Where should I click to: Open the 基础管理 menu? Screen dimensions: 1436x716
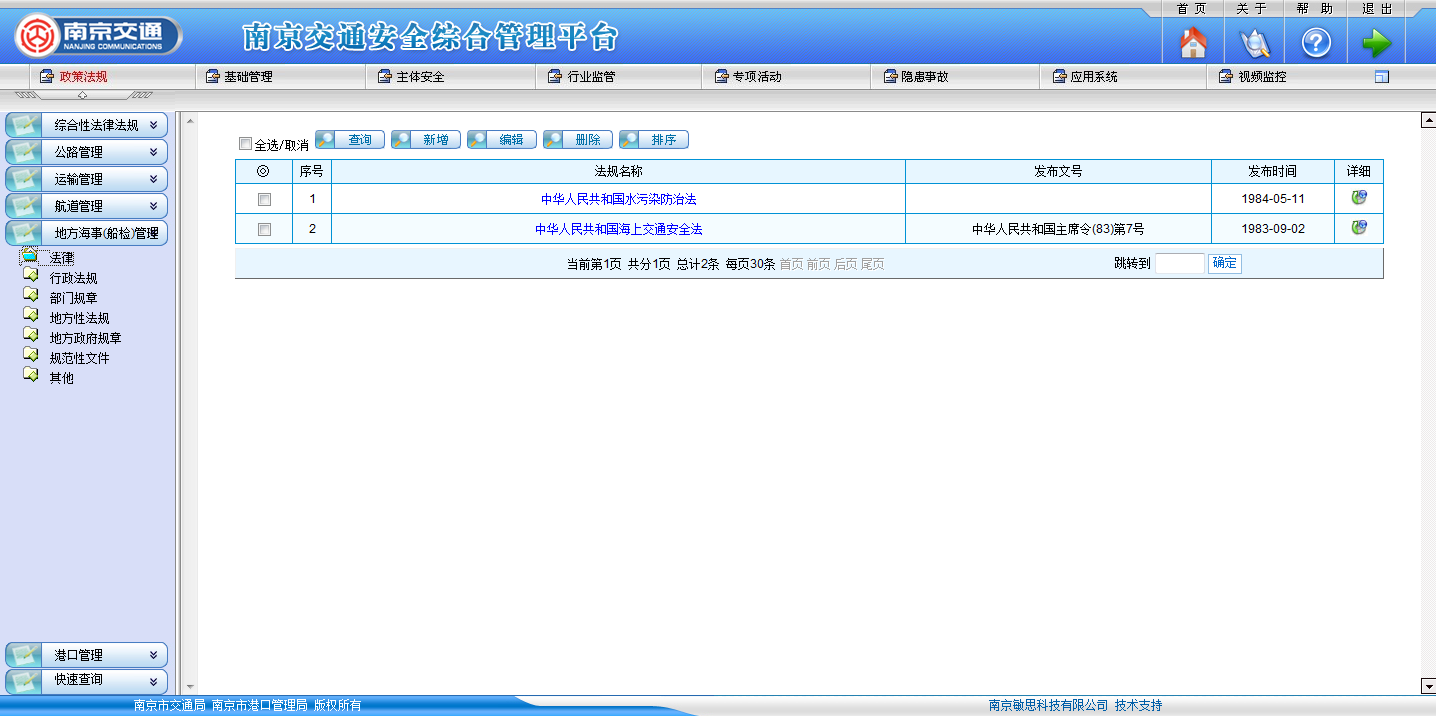(x=247, y=77)
